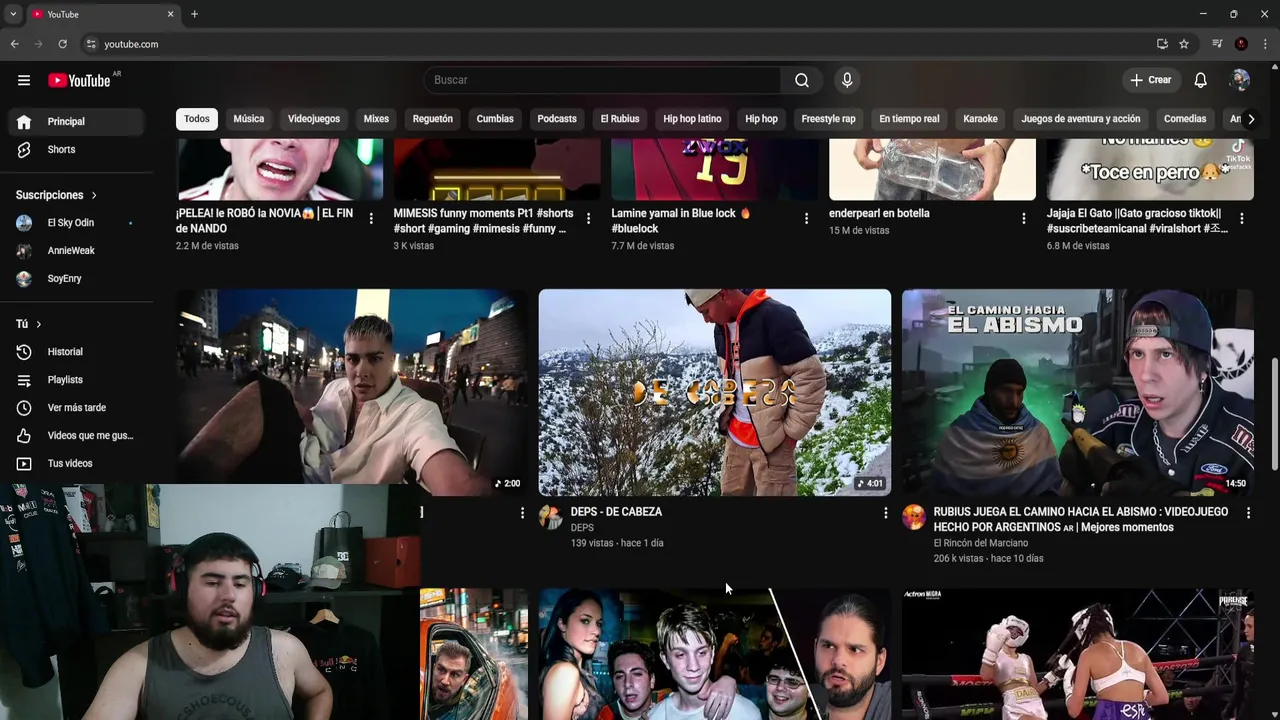Image resolution: width=1280 pixels, height=720 pixels.
Task: Open Tus videos in the sidebar
Action: coord(78,464)
